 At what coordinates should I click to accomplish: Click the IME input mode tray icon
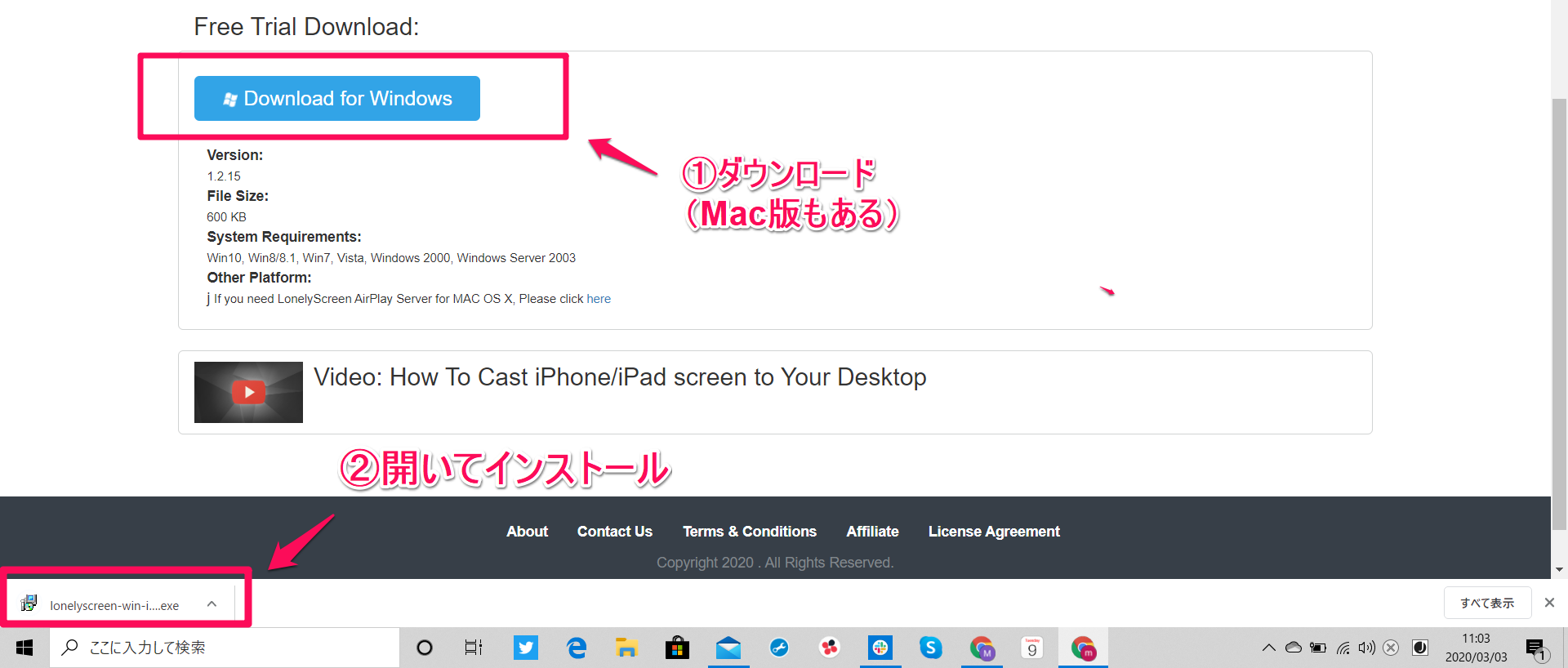[x=1420, y=648]
